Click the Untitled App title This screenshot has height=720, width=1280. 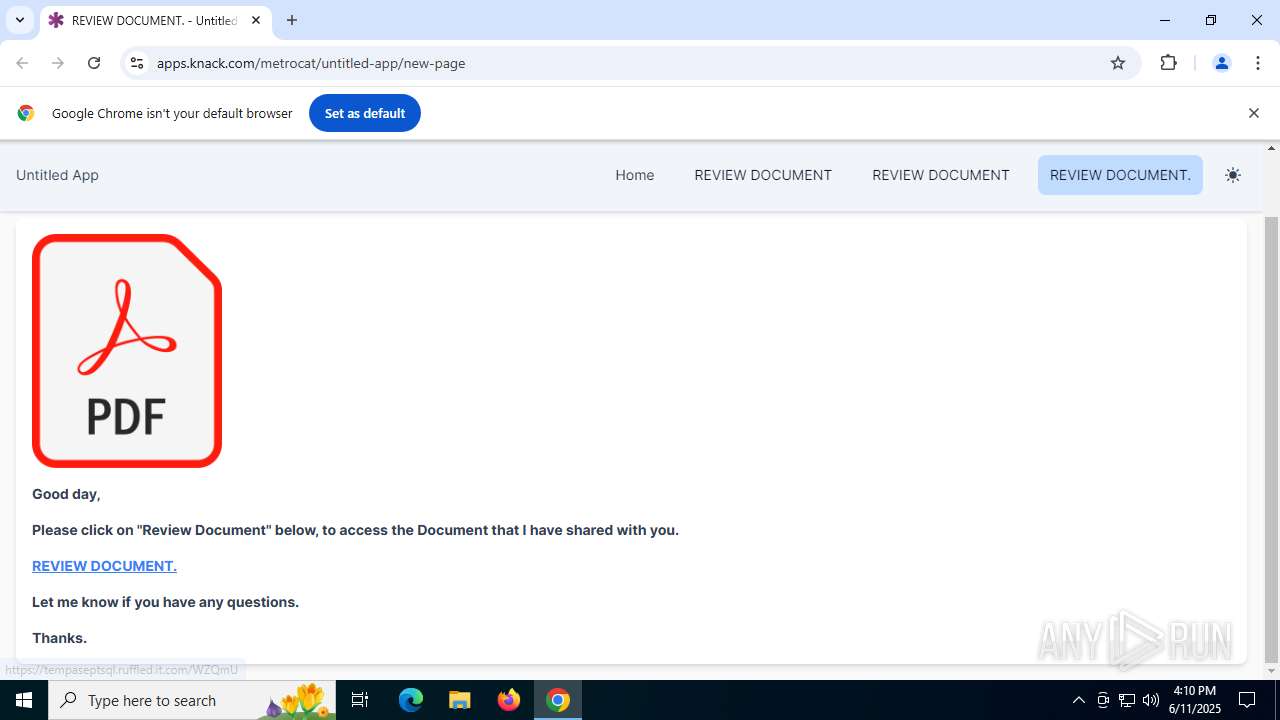(x=57, y=175)
